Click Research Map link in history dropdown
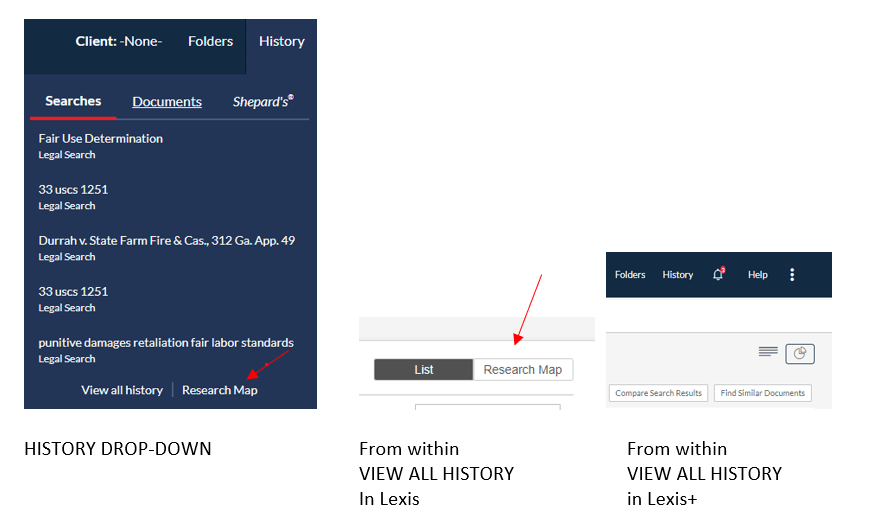Screen dimensions: 888x514 (x=220, y=390)
